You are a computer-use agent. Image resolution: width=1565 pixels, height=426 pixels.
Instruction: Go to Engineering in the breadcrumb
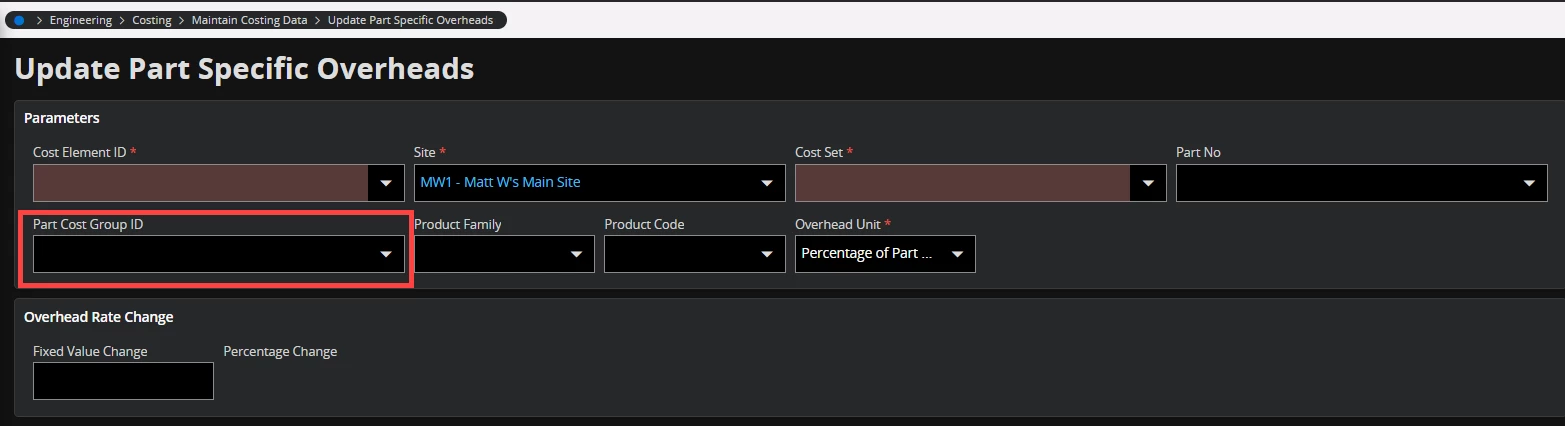click(x=80, y=20)
